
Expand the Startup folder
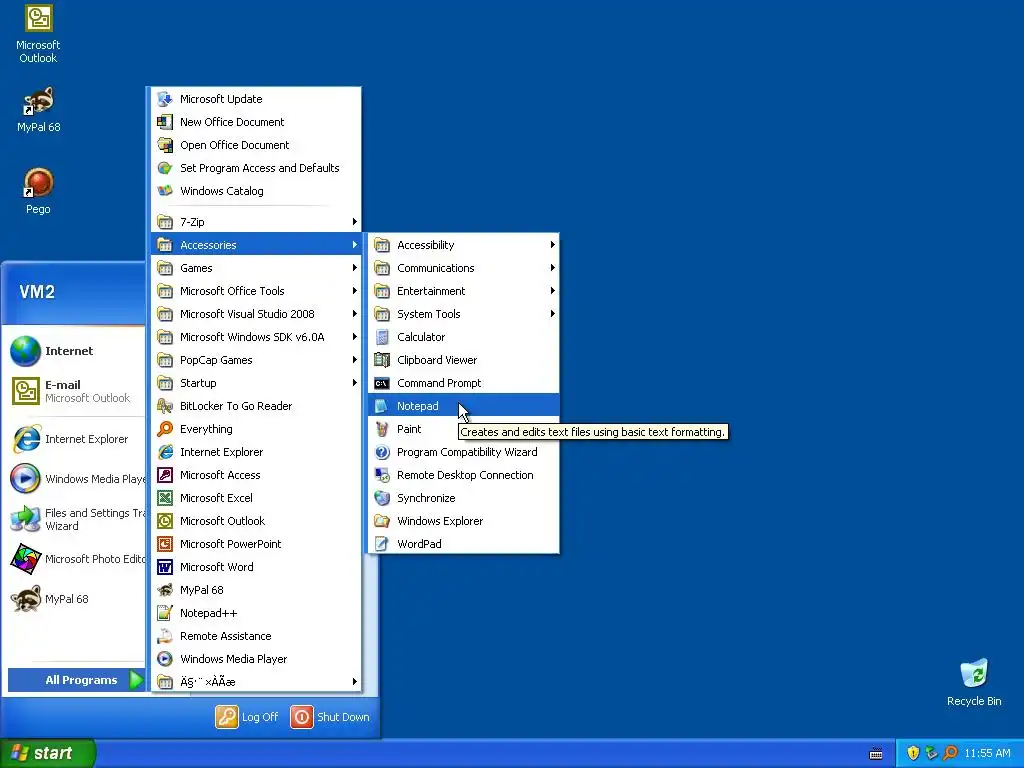point(256,383)
